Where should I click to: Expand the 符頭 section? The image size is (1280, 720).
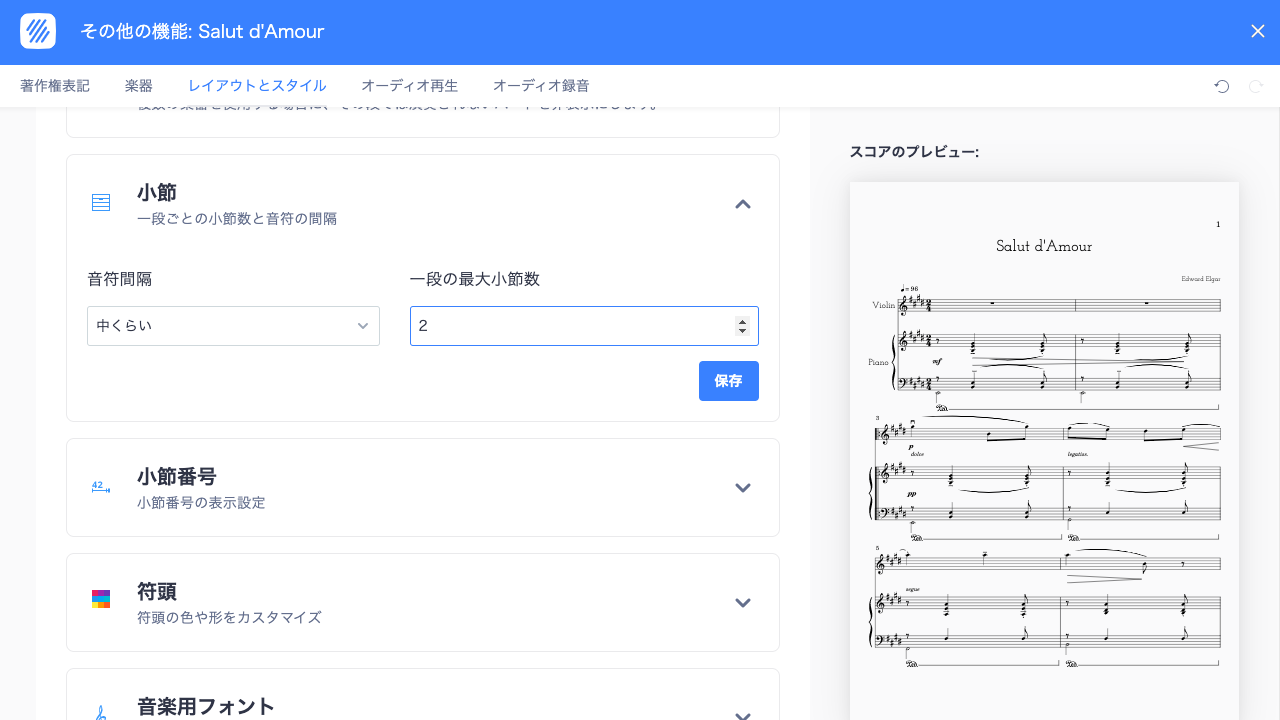[x=743, y=602]
